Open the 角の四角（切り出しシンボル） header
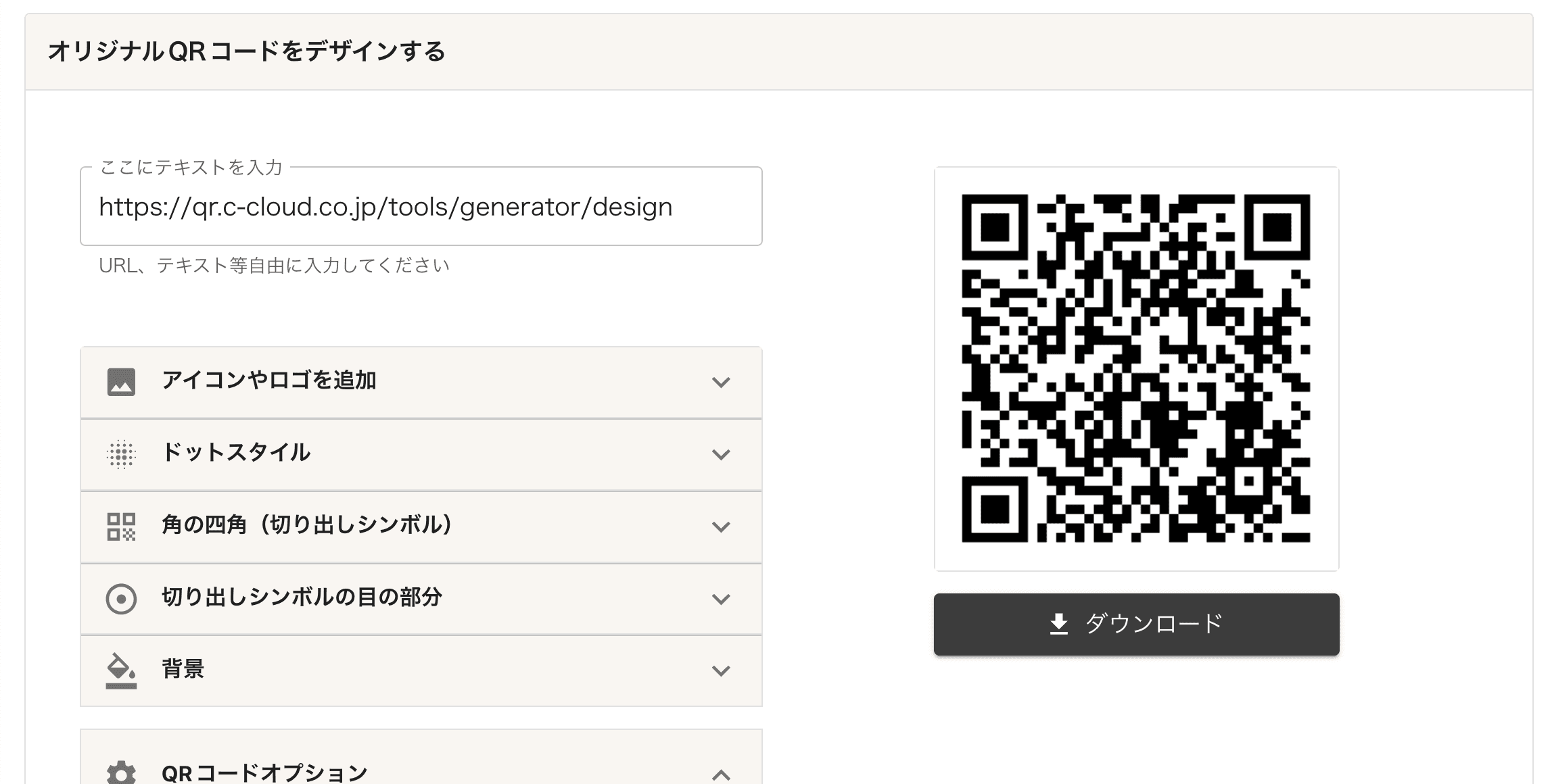The height and width of the screenshot is (784, 1550). (421, 527)
